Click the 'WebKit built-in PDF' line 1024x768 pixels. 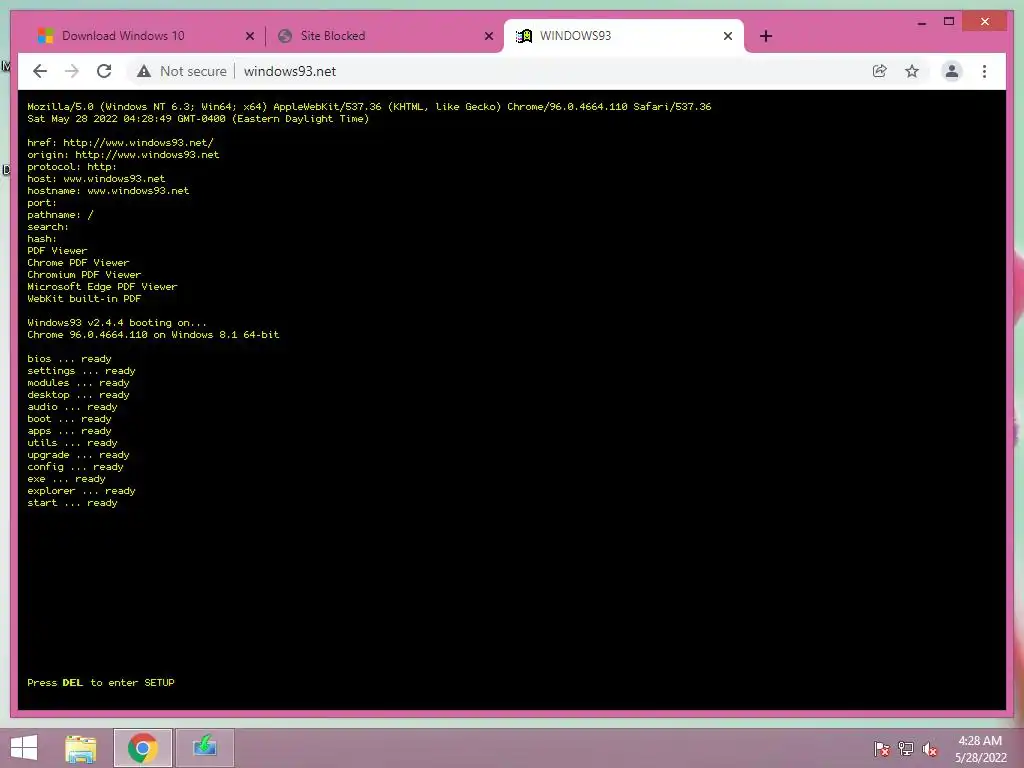click(x=84, y=298)
